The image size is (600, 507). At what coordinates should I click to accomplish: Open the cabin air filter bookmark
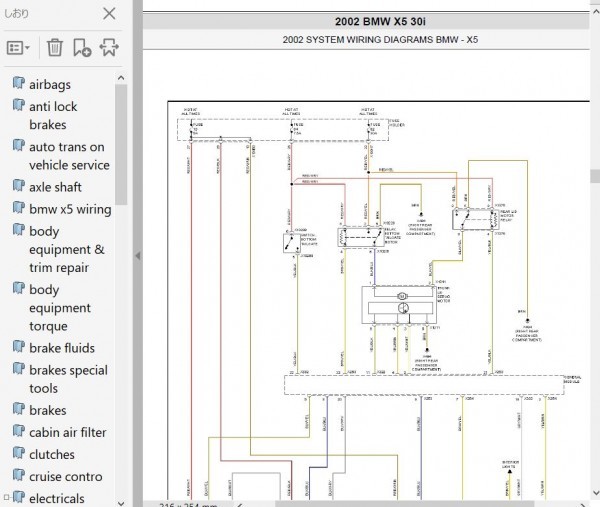coord(68,432)
